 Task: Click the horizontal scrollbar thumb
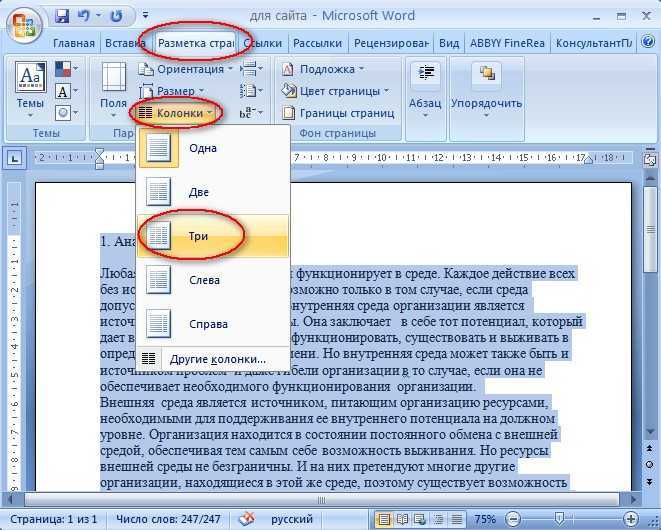pos(321,500)
